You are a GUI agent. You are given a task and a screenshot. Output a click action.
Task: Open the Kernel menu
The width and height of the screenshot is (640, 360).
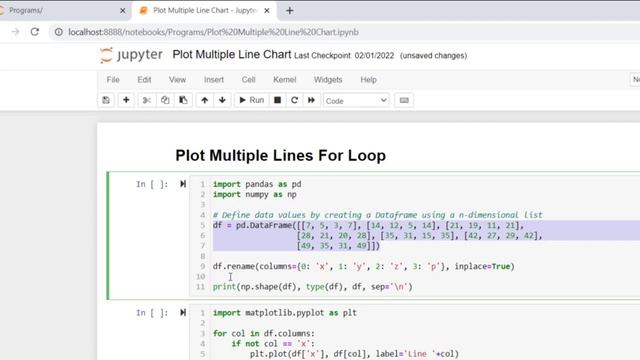pyautogui.click(x=284, y=80)
